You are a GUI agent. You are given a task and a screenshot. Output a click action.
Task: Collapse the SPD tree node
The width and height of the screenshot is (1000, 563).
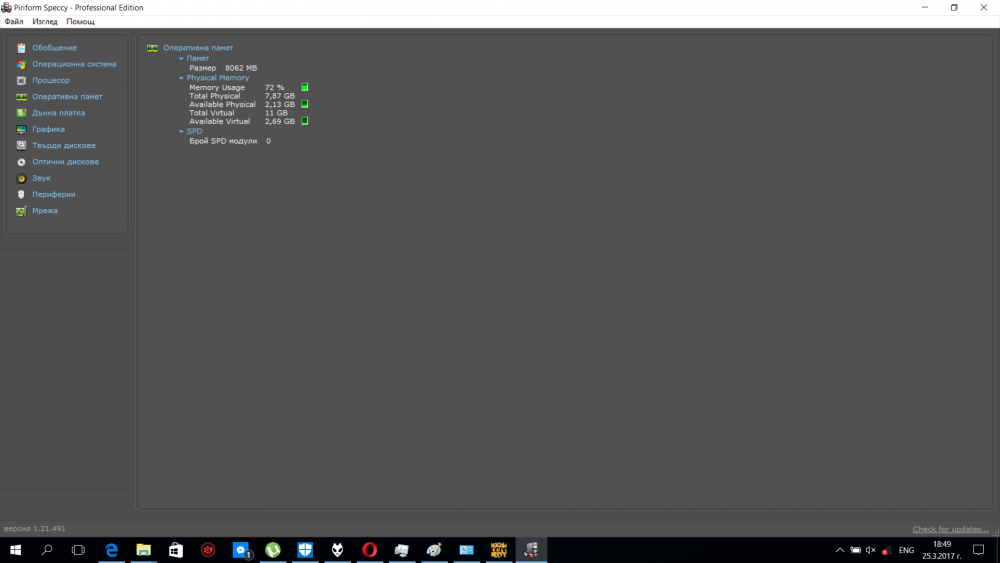click(x=181, y=131)
